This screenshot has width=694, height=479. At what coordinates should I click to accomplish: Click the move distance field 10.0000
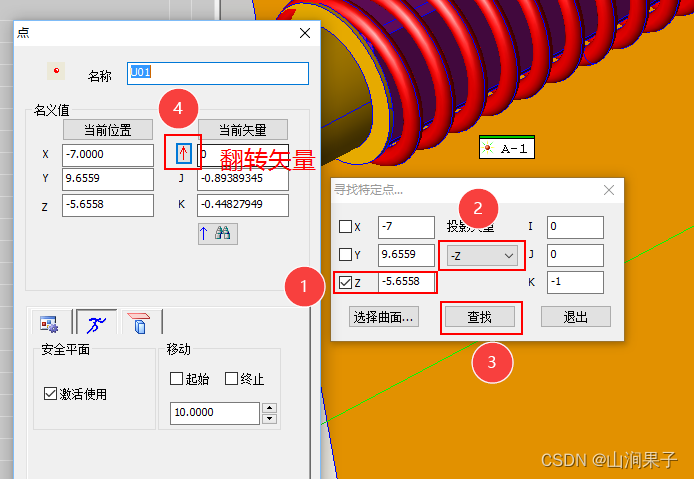(215, 413)
